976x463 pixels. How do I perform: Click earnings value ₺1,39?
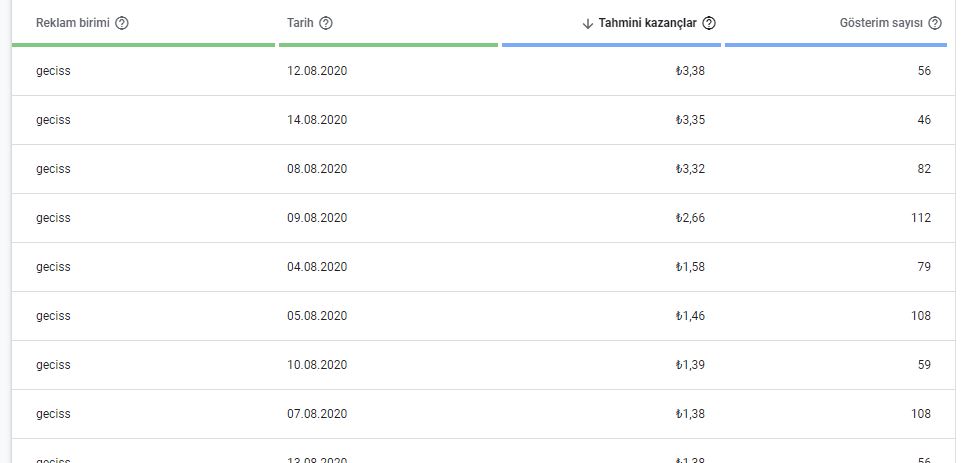(690, 365)
